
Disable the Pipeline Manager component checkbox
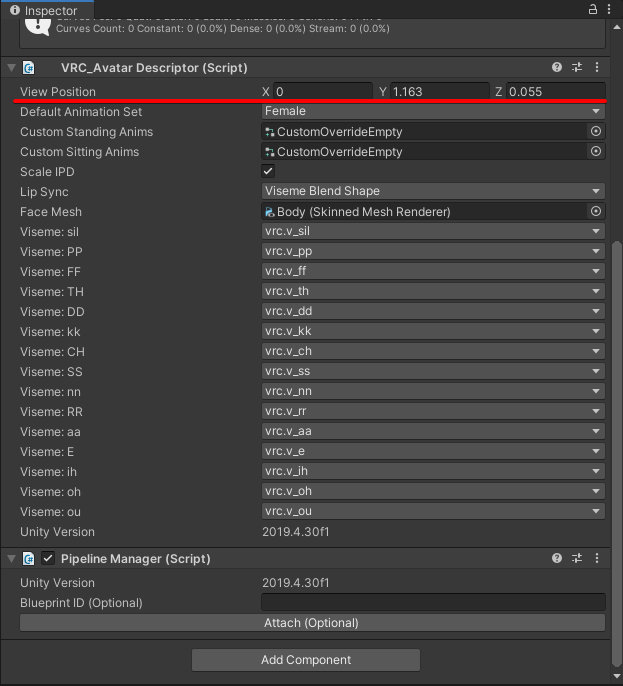(x=48, y=558)
